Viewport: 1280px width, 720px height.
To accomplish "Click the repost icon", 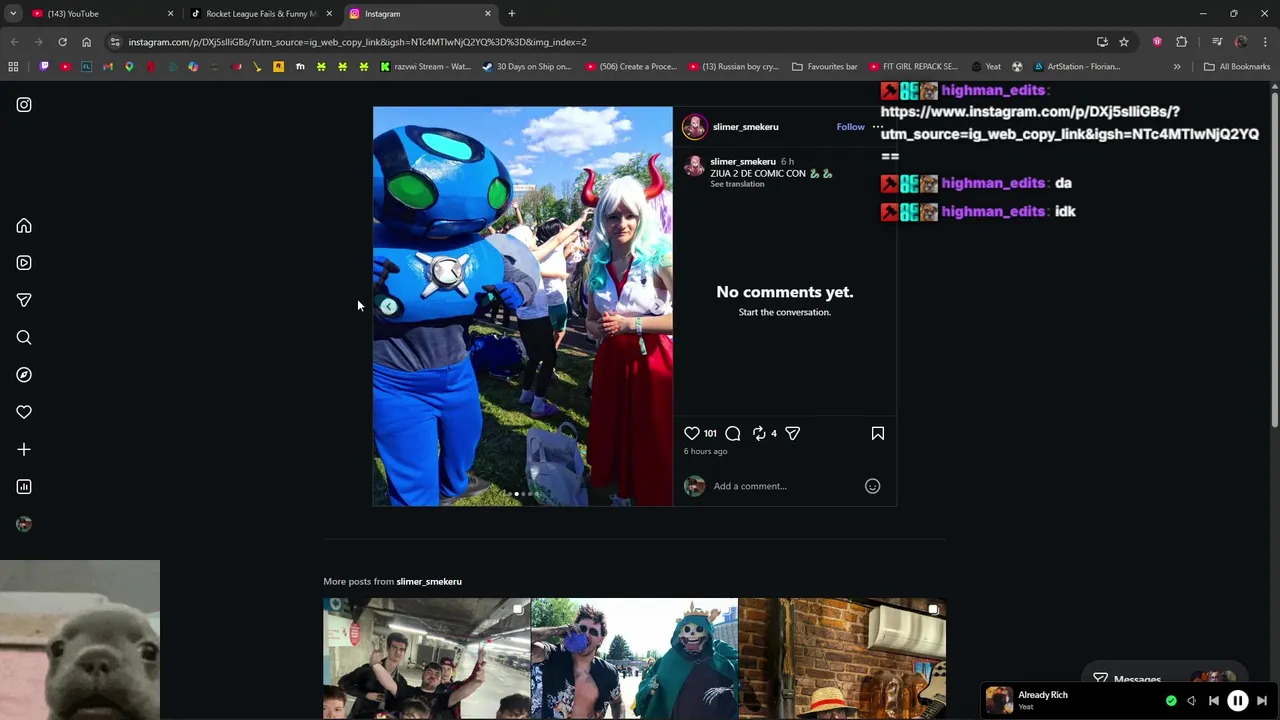I will (759, 433).
